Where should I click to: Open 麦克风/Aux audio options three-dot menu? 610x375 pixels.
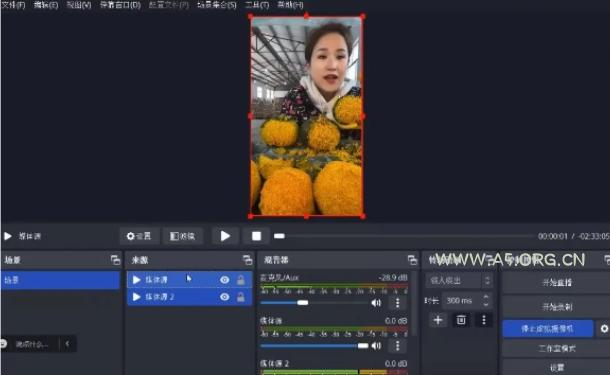point(397,303)
